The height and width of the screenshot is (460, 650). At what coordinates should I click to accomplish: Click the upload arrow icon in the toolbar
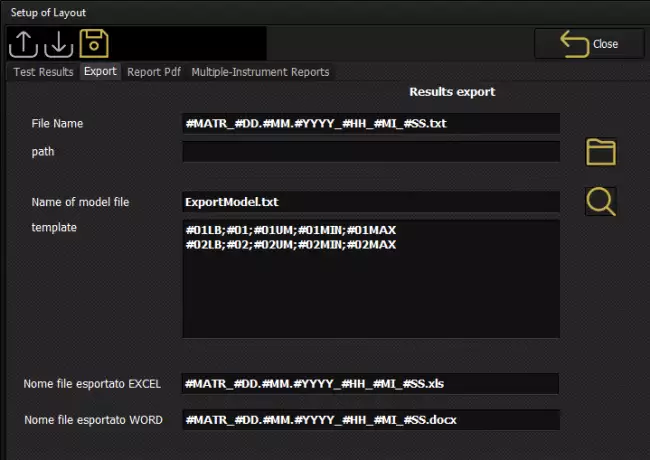click(23, 44)
